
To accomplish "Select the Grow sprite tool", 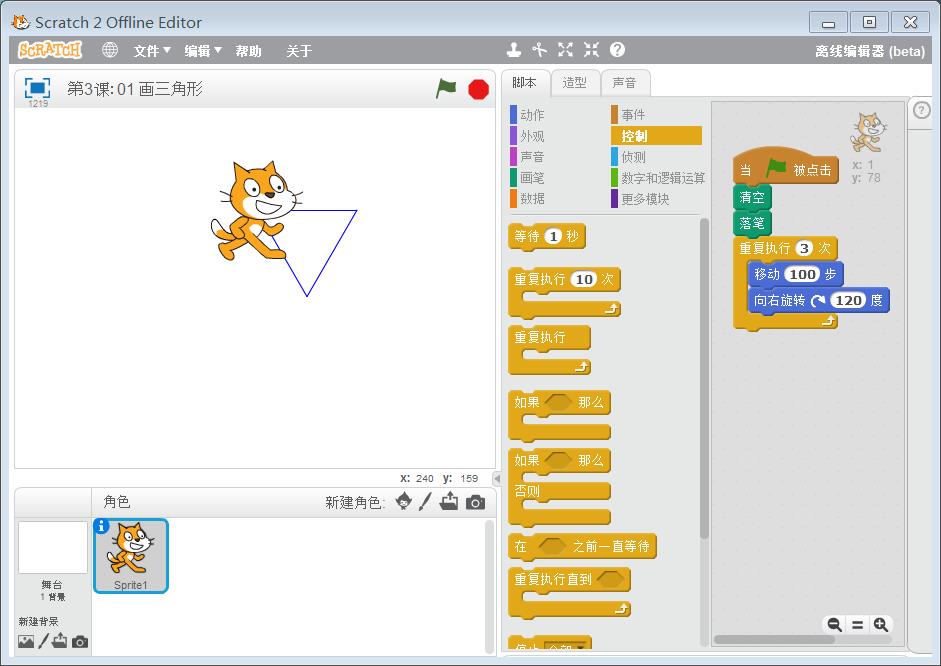I will click(565, 50).
